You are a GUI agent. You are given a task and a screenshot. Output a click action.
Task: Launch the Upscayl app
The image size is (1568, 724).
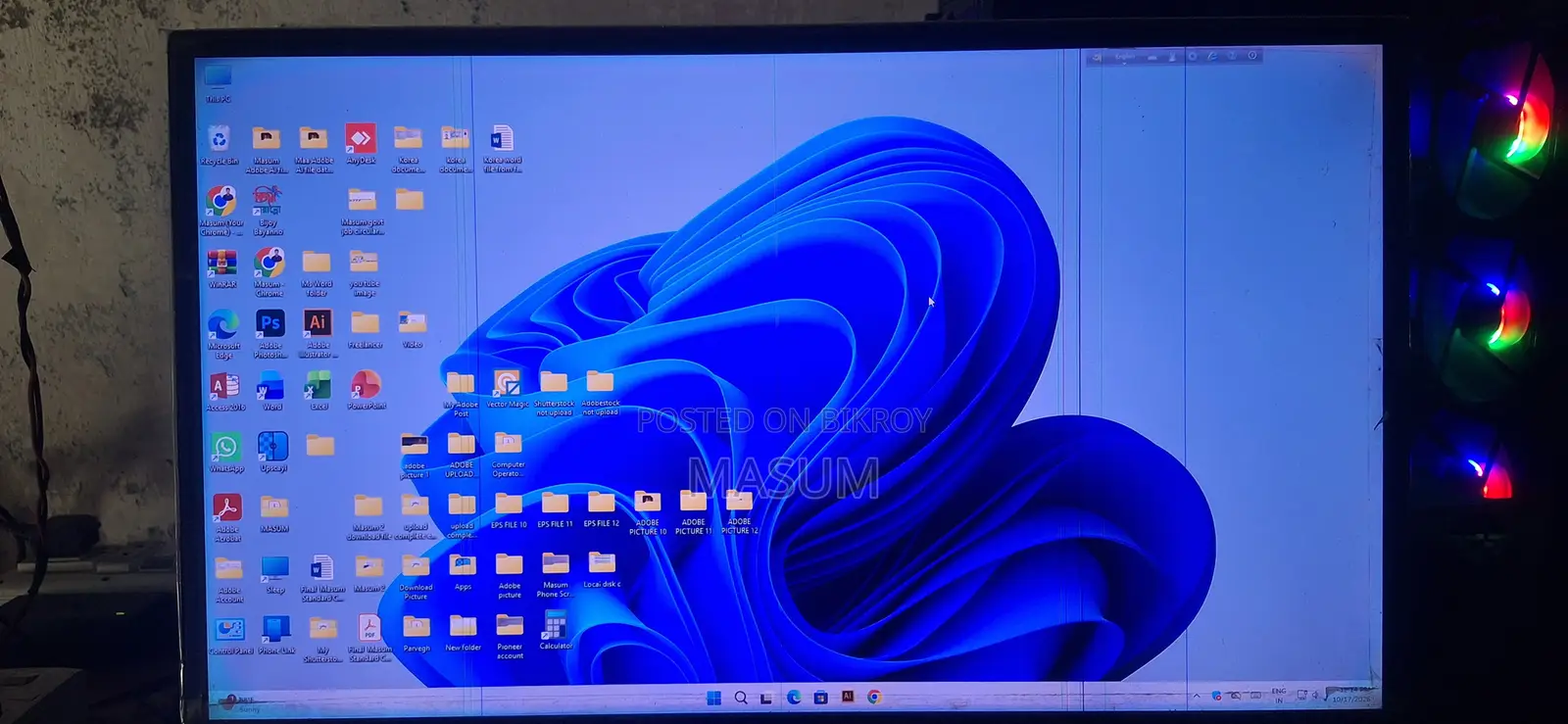tap(273, 454)
